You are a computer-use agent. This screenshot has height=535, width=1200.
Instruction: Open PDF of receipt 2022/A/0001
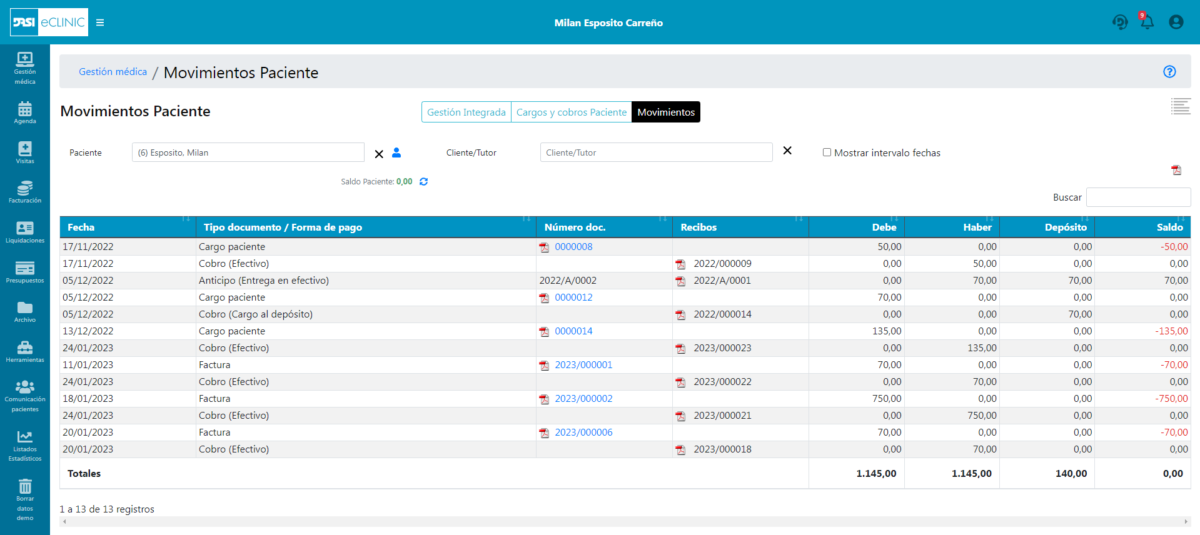click(680, 281)
